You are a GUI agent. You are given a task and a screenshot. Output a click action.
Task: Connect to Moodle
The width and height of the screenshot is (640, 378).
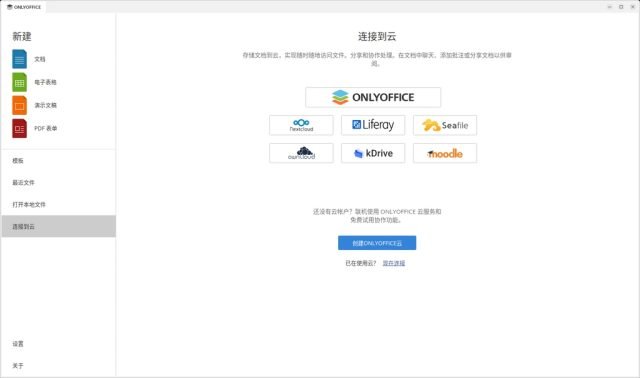point(445,153)
